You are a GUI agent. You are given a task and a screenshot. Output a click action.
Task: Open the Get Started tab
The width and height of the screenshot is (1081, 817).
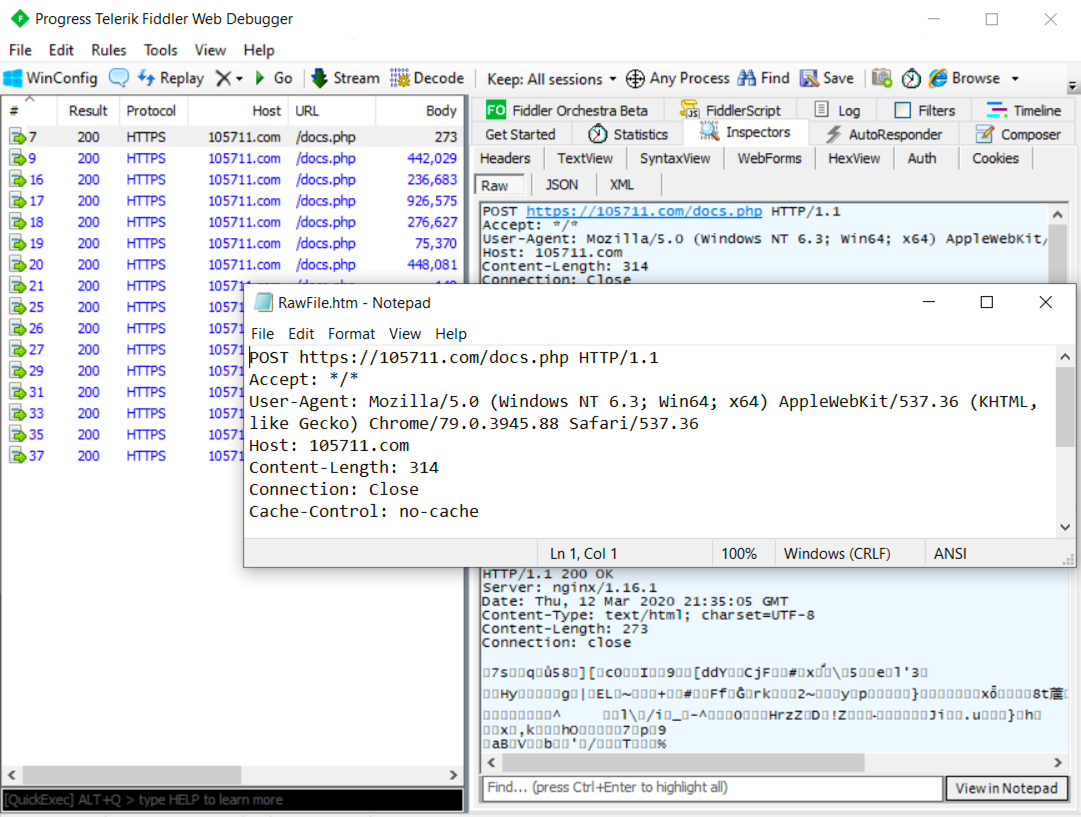(x=520, y=134)
